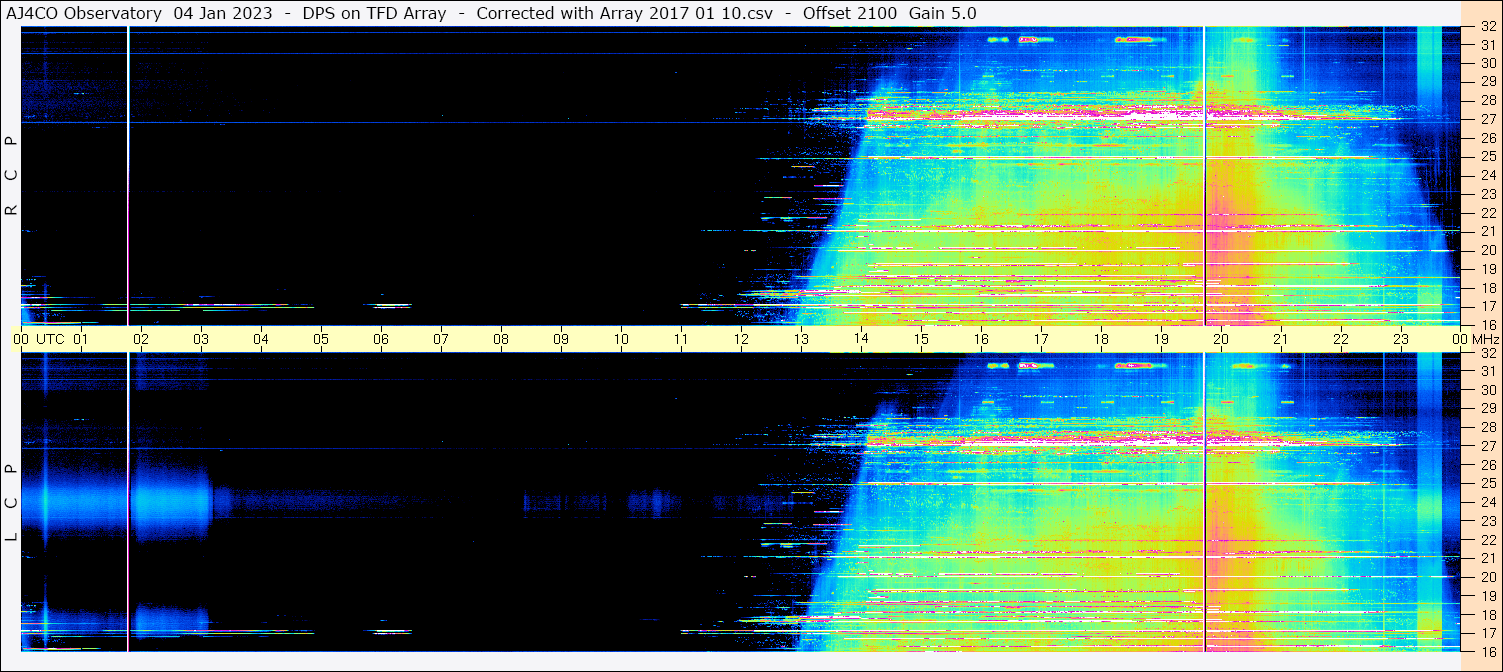Click the 32 MHz label in RCP panel

point(1487,27)
